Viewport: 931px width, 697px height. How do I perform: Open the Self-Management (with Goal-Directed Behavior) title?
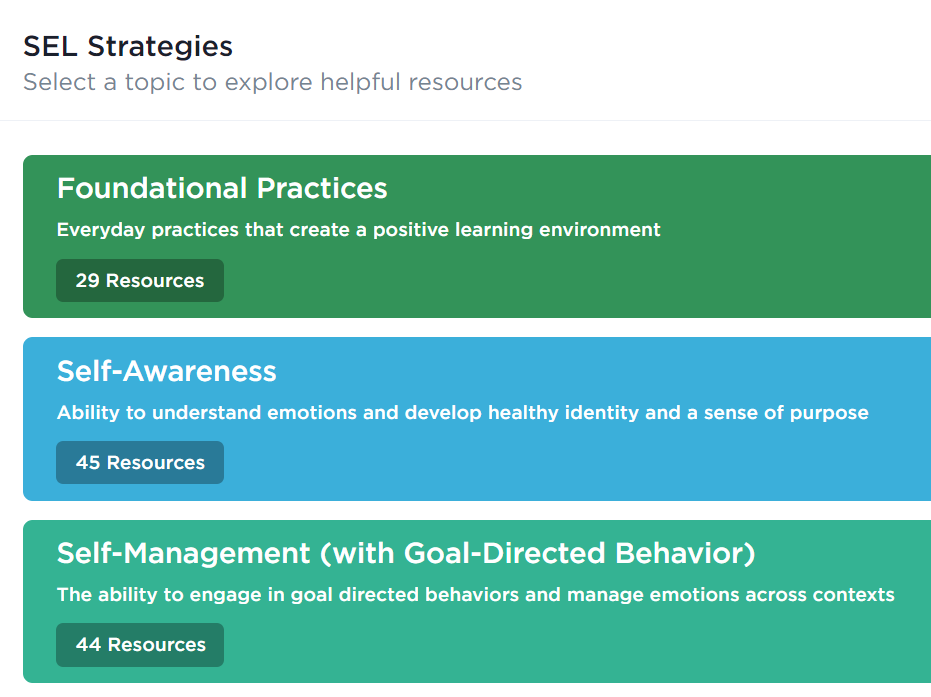(405, 553)
